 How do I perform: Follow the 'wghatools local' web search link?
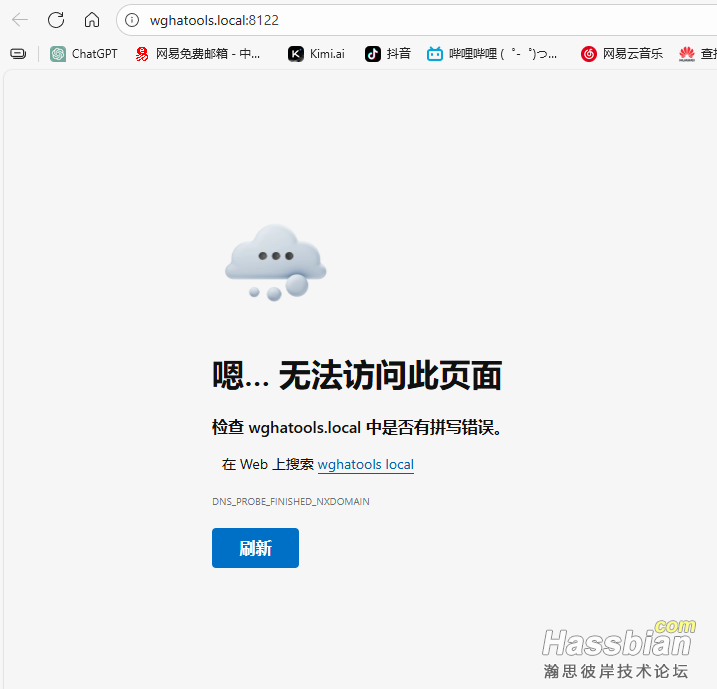pyautogui.click(x=365, y=465)
